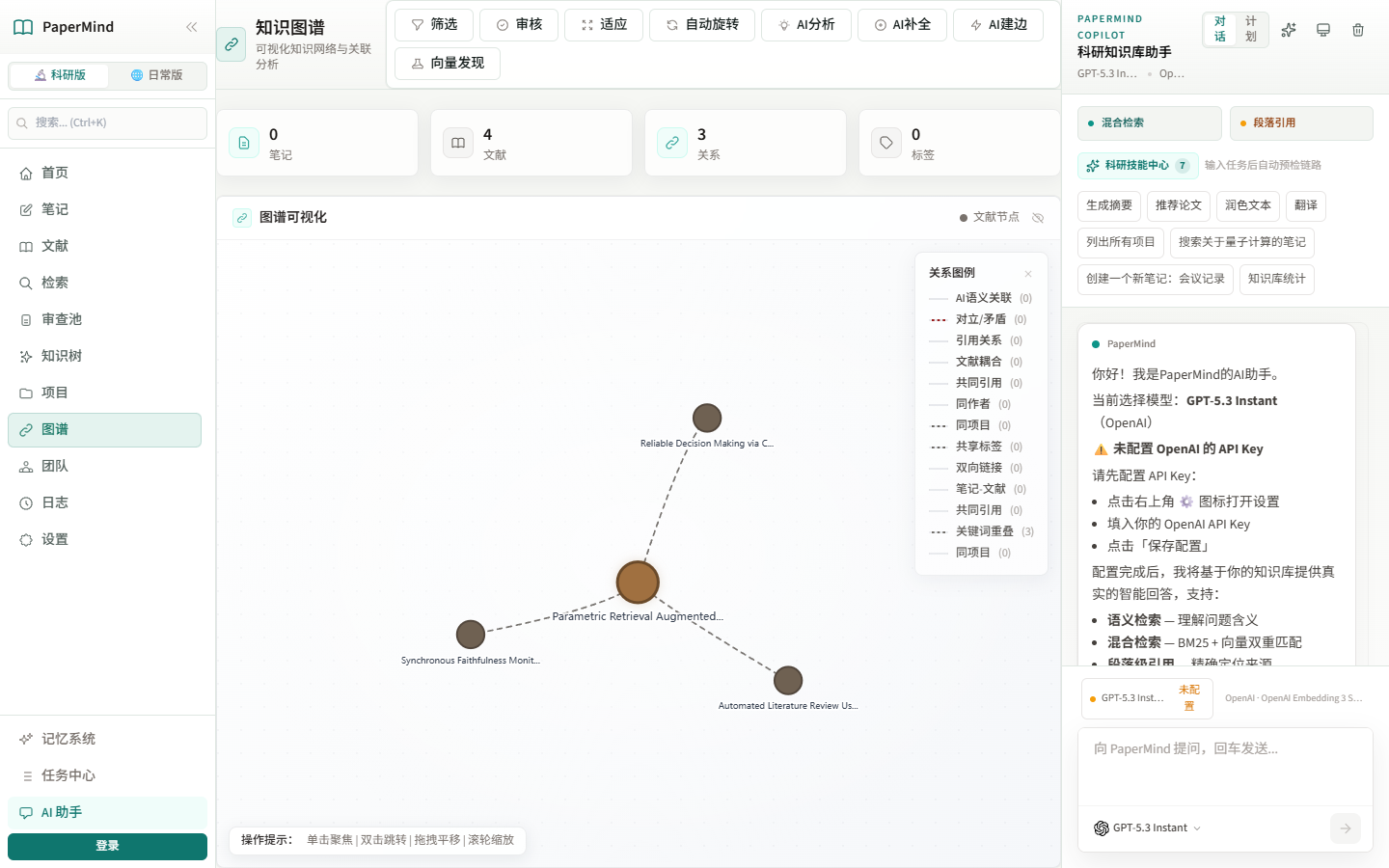Switch to the 计划 plan tab
1389x868 pixels.
(x=1251, y=29)
